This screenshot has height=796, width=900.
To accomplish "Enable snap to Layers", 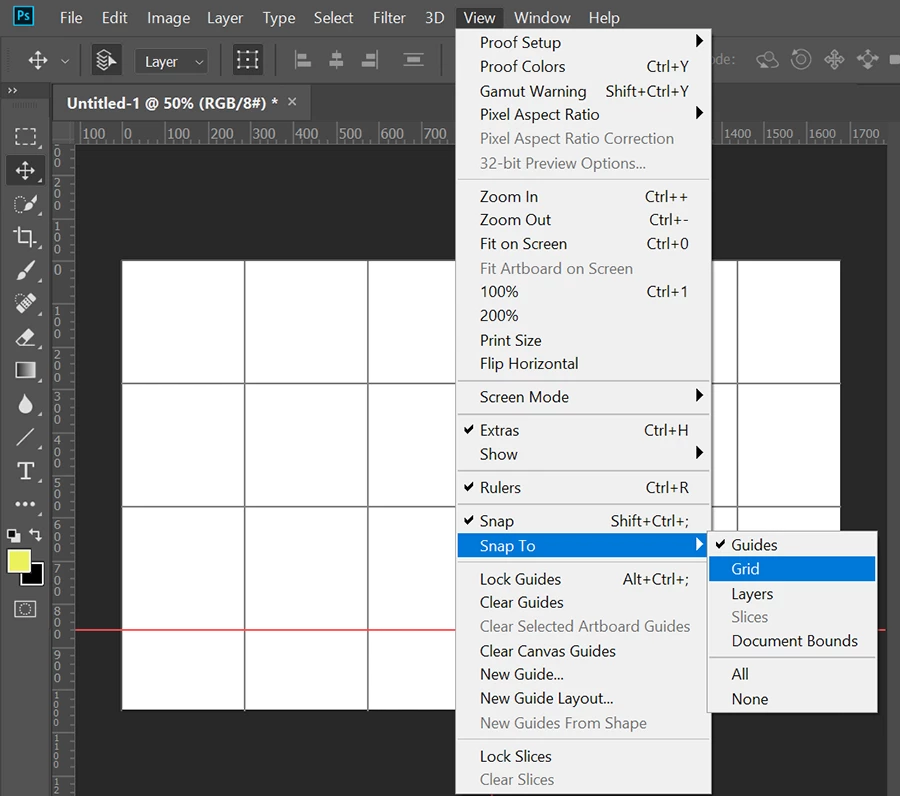I will pos(792,593).
